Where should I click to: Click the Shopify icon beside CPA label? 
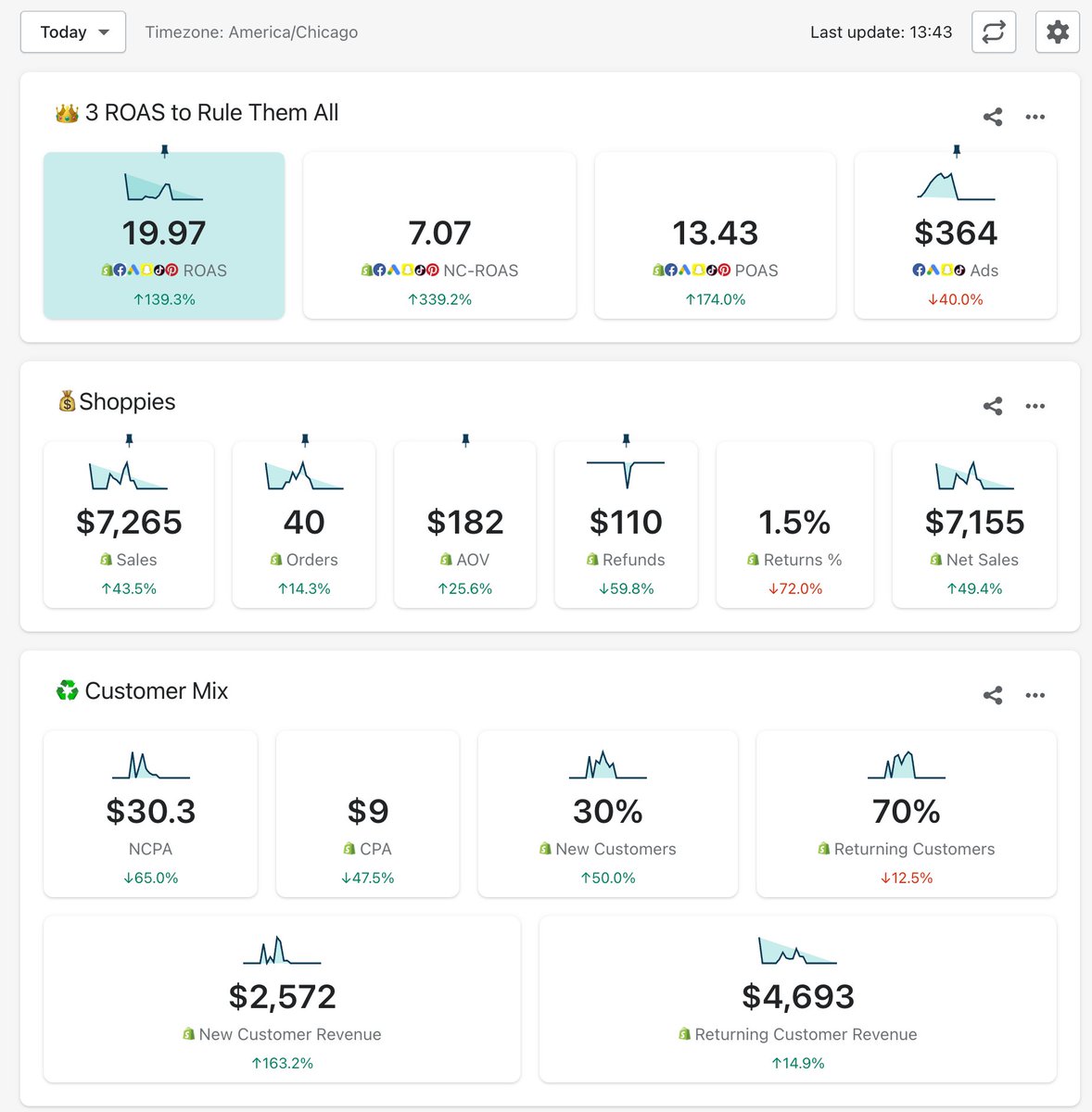pyautogui.click(x=349, y=848)
